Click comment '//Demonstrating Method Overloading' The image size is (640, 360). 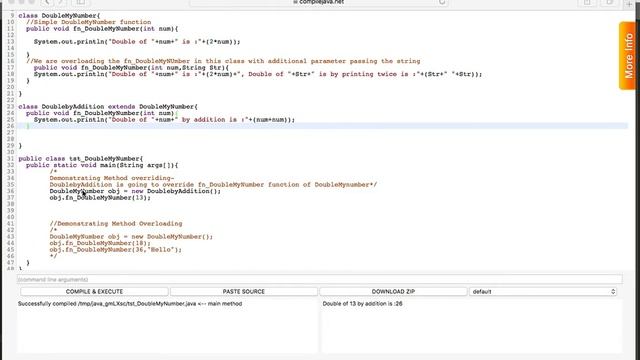(116, 224)
